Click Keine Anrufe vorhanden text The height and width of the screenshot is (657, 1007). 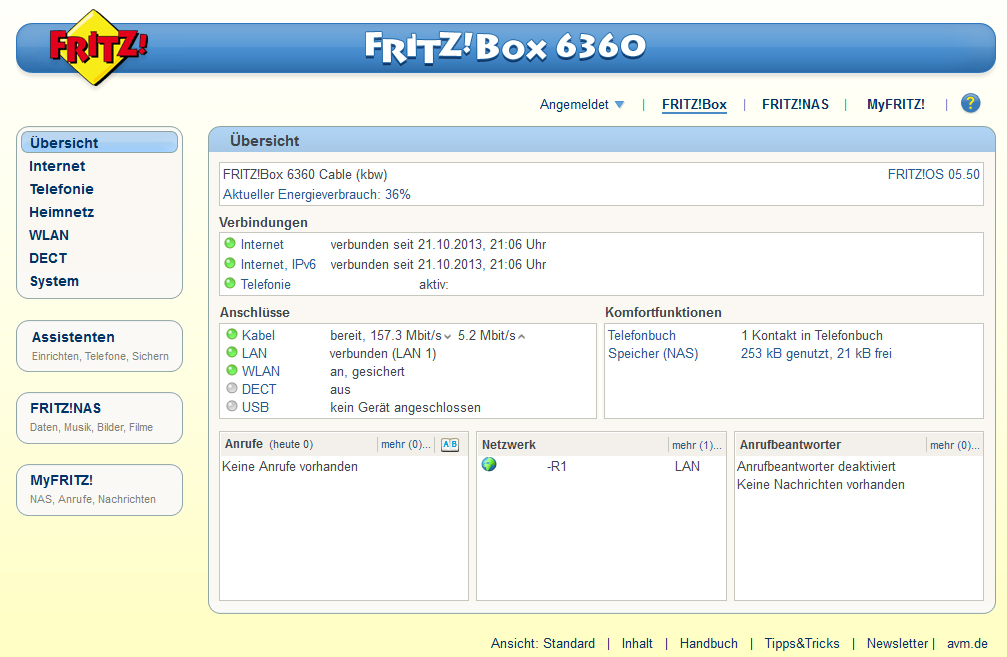pyautogui.click(x=290, y=466)
